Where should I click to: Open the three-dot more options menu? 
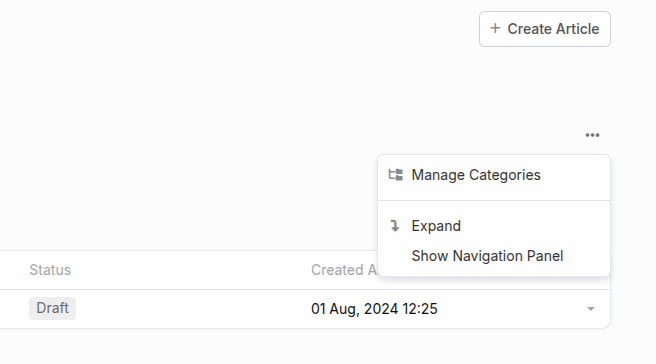coord(592,135)
